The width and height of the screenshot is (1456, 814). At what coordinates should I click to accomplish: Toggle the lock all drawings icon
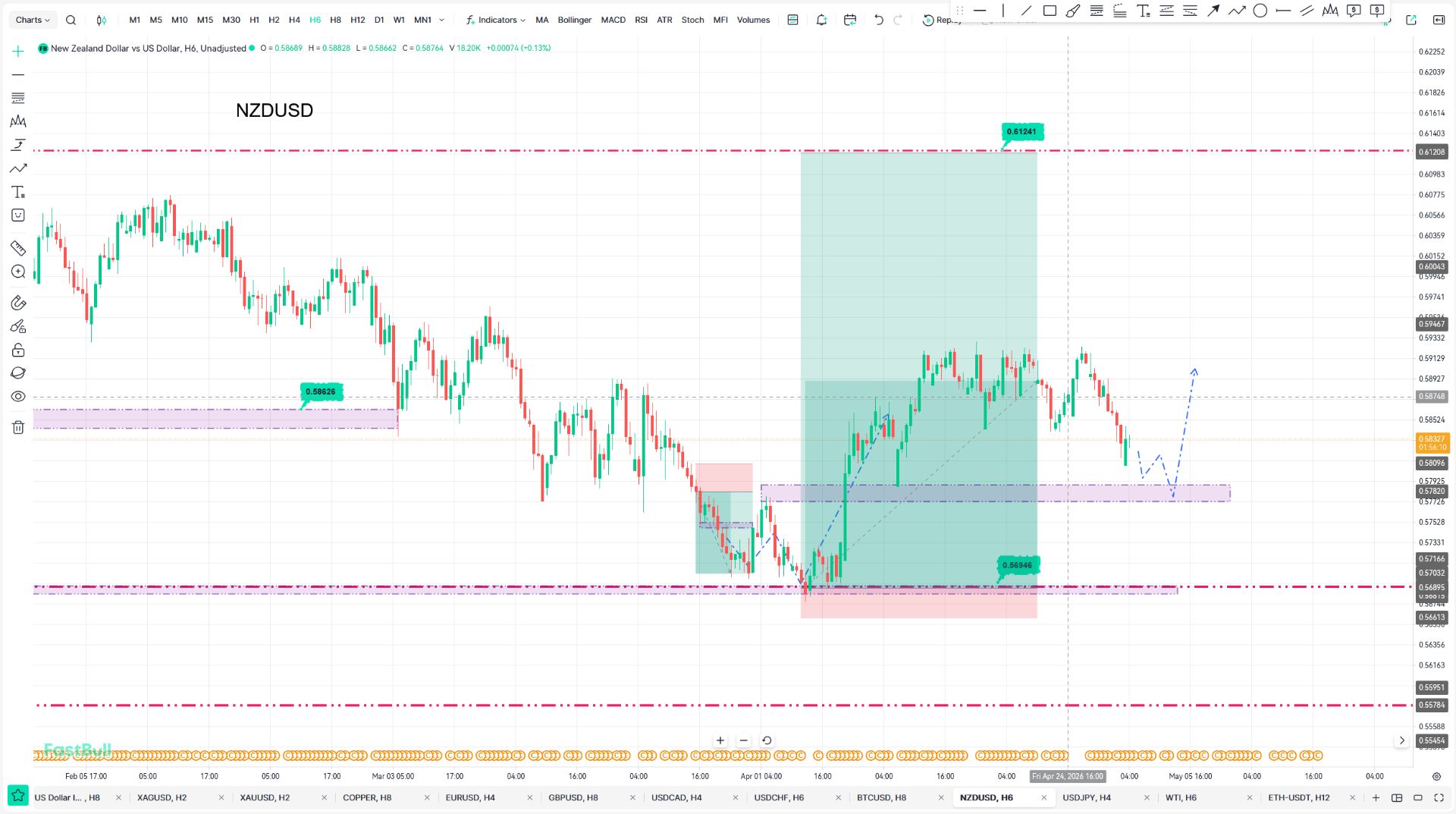coord(18,350)
